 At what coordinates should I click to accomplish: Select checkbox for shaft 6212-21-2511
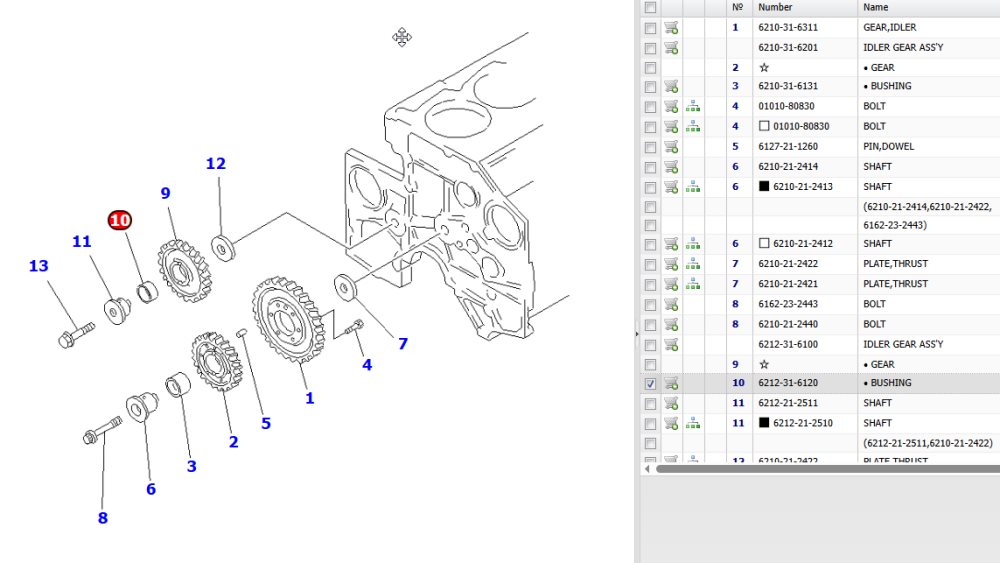click(650, 404)
